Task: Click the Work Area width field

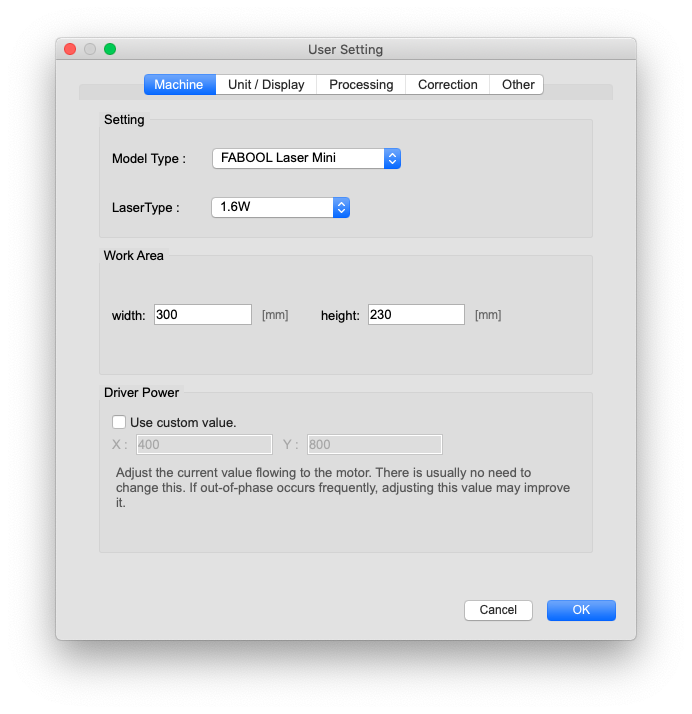Action: (203, 315)
